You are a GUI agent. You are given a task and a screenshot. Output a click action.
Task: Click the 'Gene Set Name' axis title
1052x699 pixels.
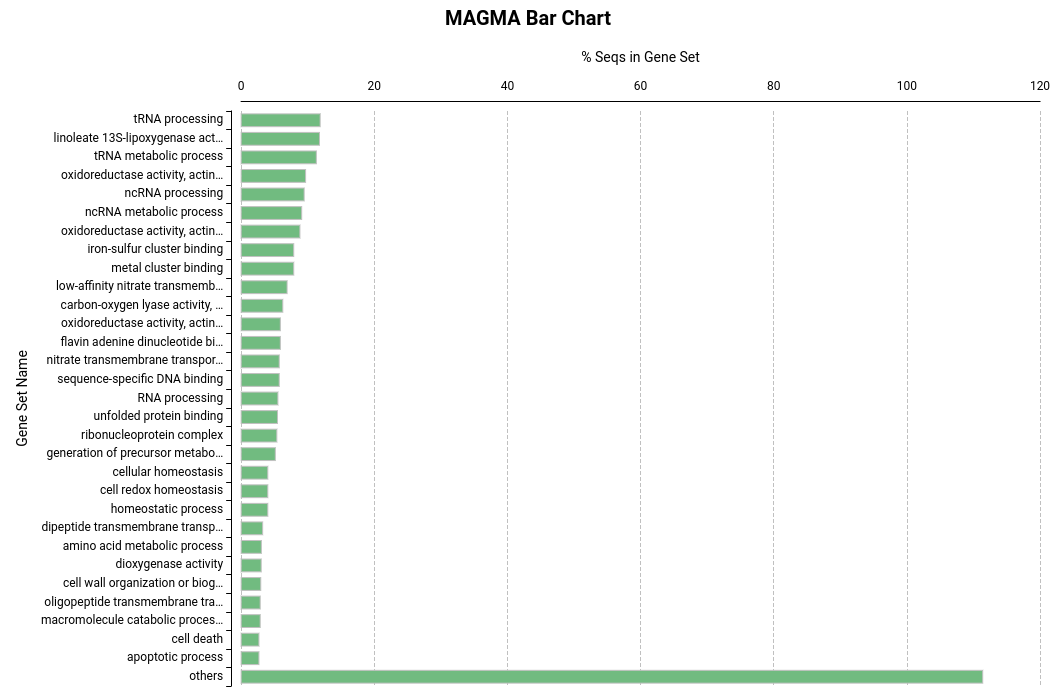click(x=22, y=398)
